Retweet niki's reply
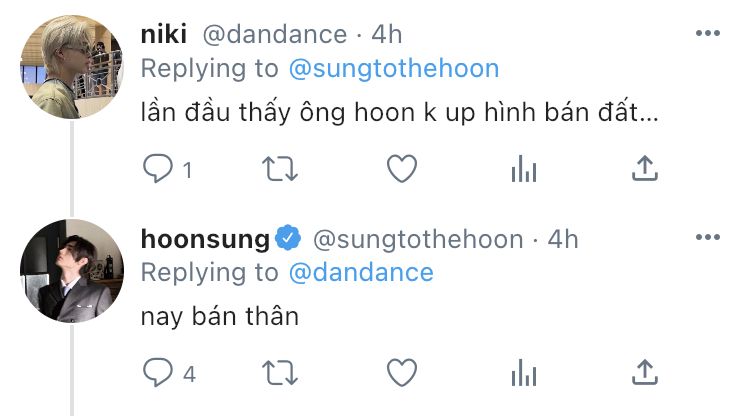 point(280,169)
